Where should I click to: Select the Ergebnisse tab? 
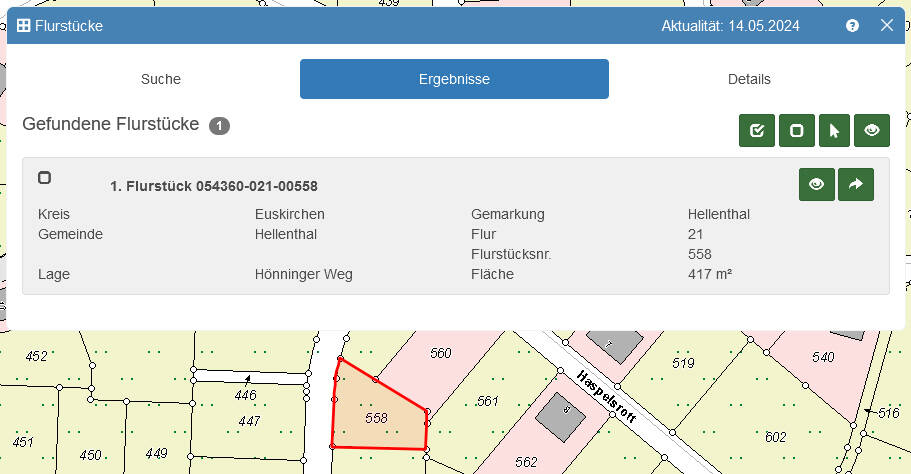pos(454,79)
